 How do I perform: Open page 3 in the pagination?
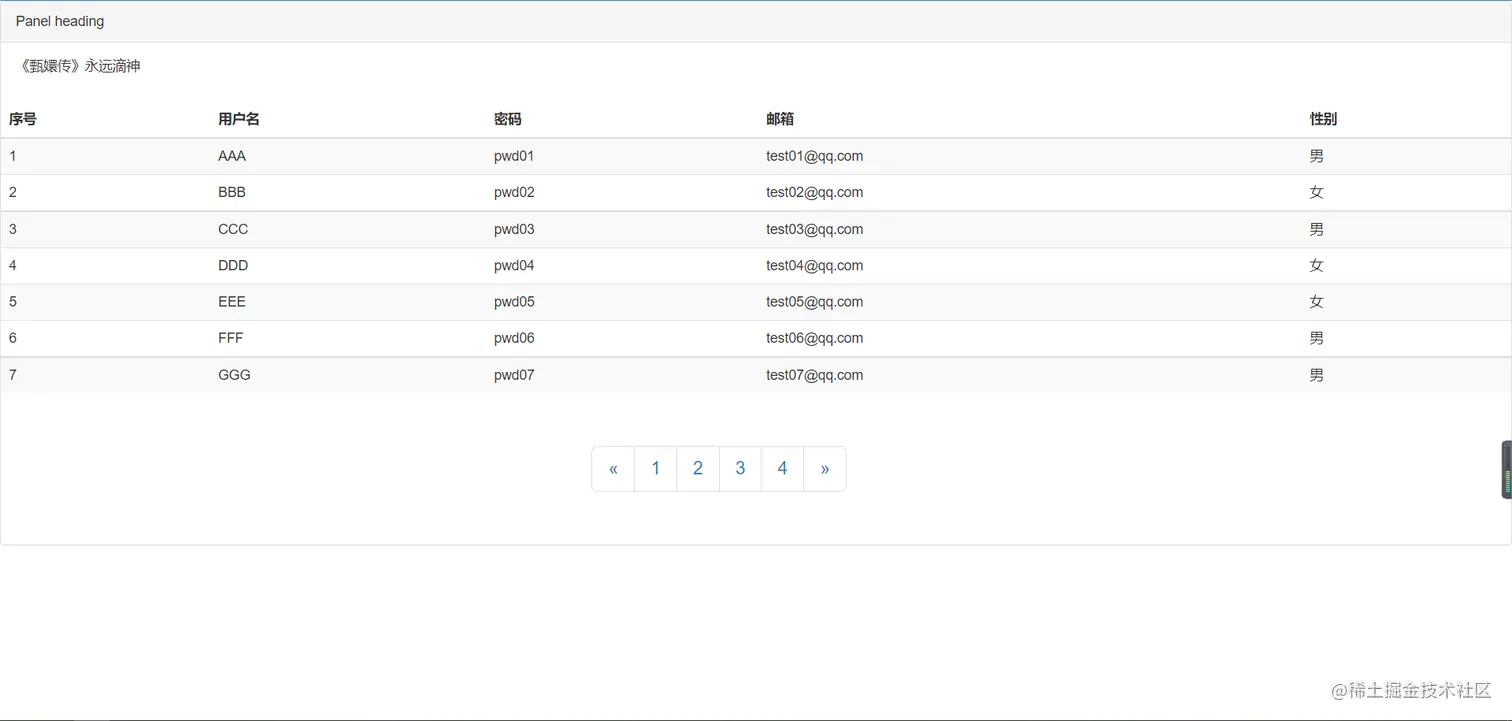pyautogui.click(x=740, y=469)
